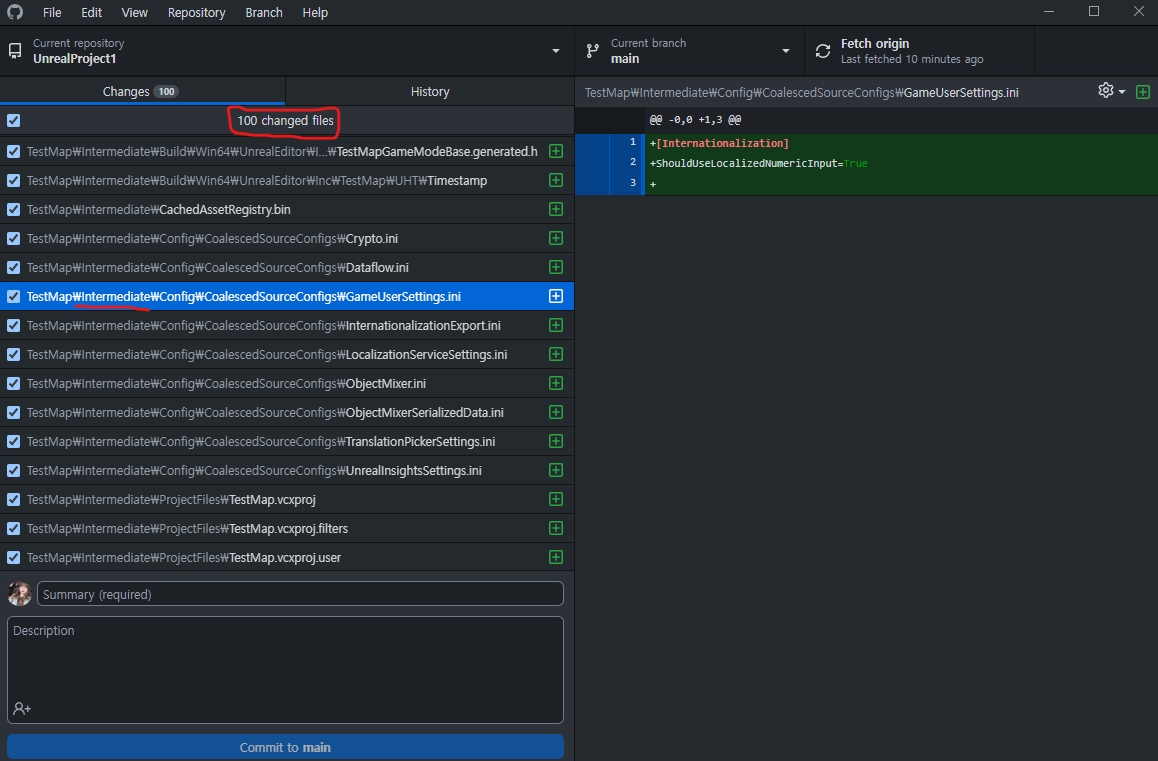Click Commit to main button
The width and height of the screenshot is (1158, 761).
(285, 747)
